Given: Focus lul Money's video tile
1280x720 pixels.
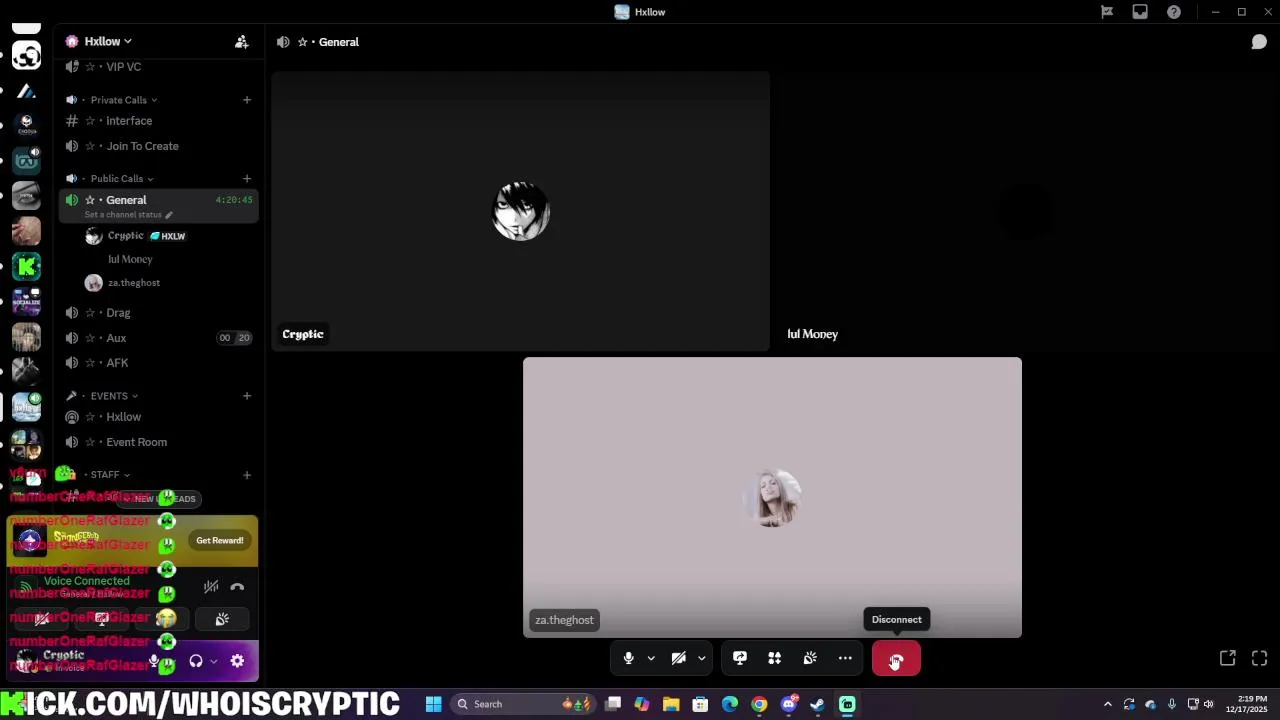Looking at the screenshot, I should point(1025,211).
